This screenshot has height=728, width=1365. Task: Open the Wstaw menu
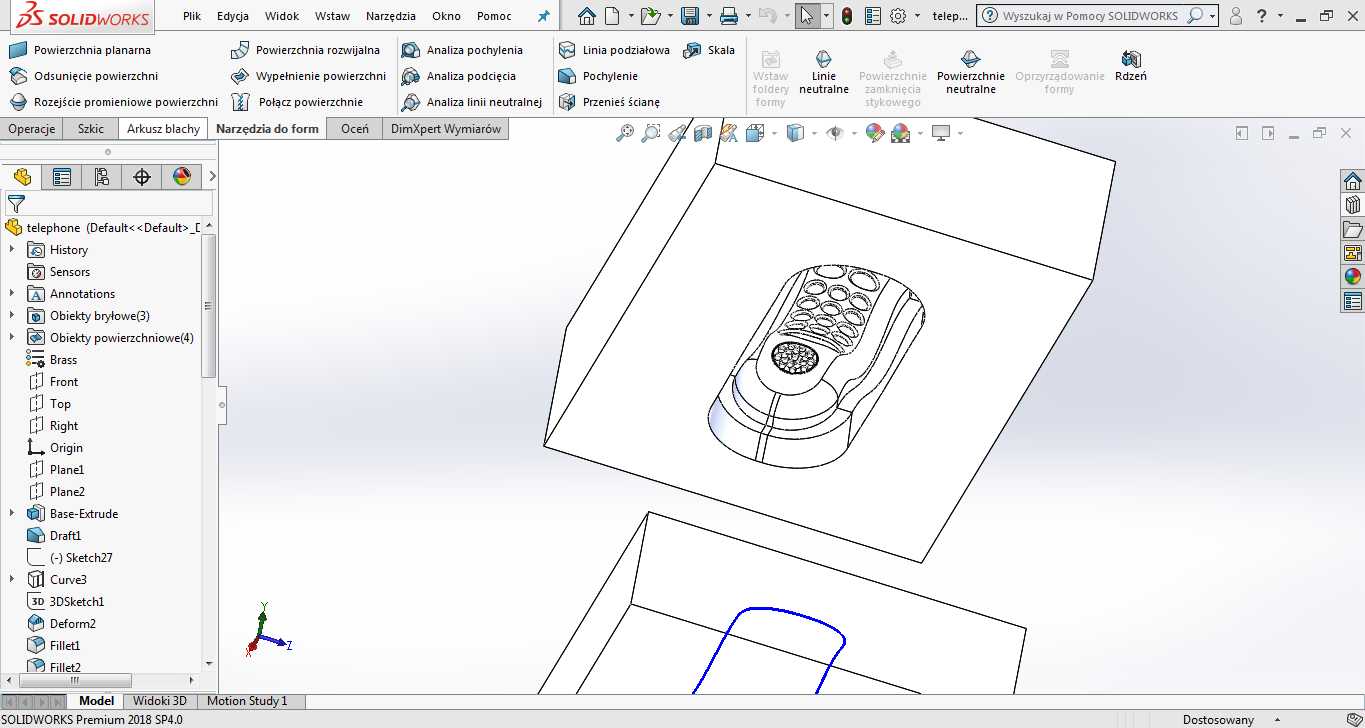(x=332, y=16)
